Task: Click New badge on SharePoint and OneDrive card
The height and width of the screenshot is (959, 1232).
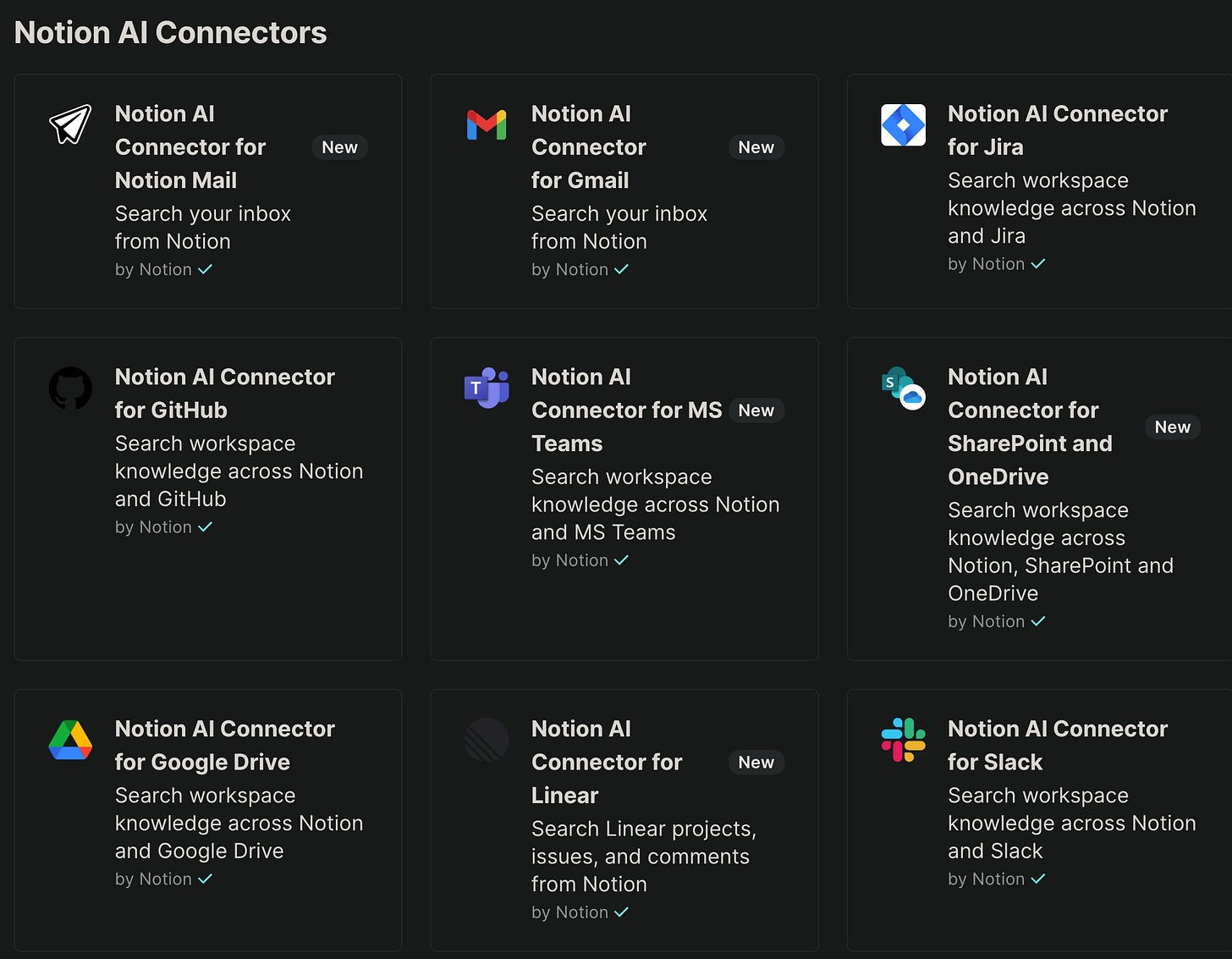Action: click(1172, 427)
